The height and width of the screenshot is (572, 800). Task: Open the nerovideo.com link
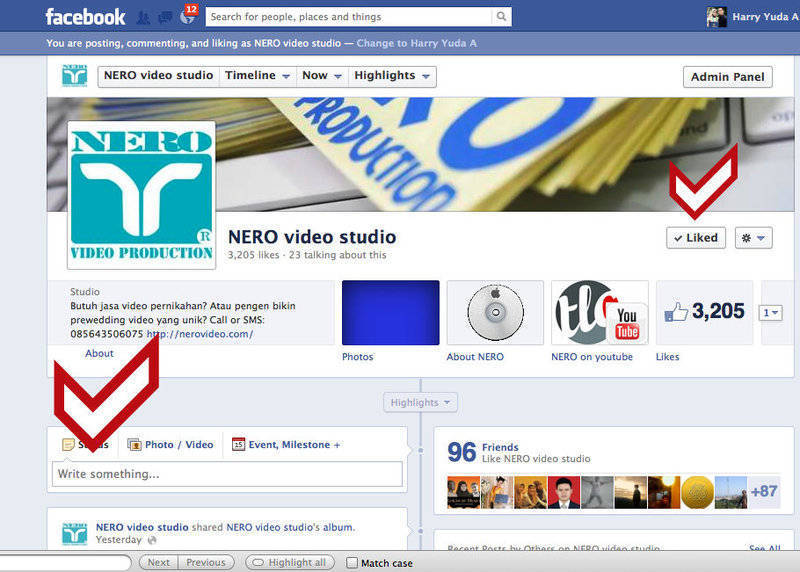(200, 334)
